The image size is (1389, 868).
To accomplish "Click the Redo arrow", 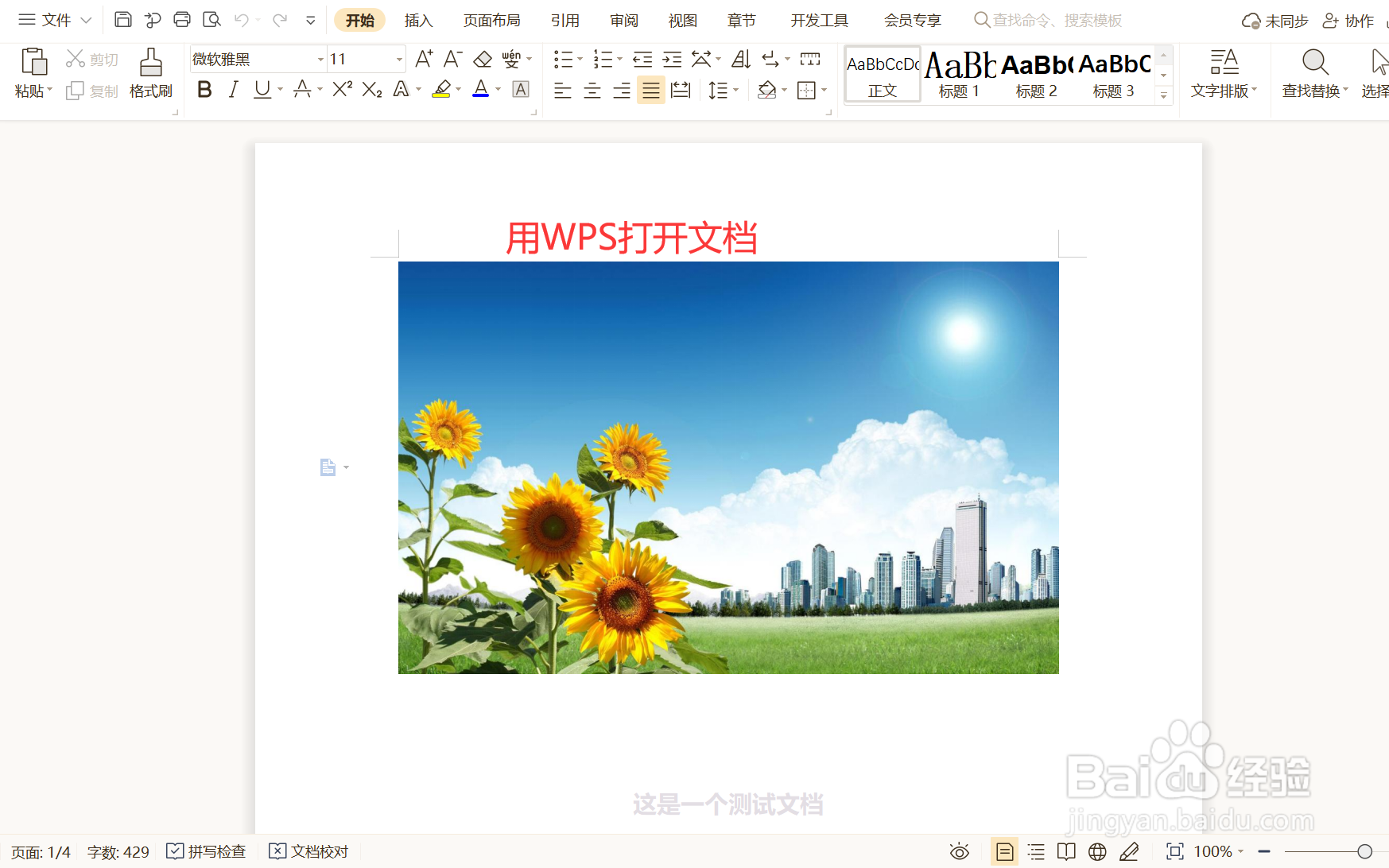I will tap(279, 20).
